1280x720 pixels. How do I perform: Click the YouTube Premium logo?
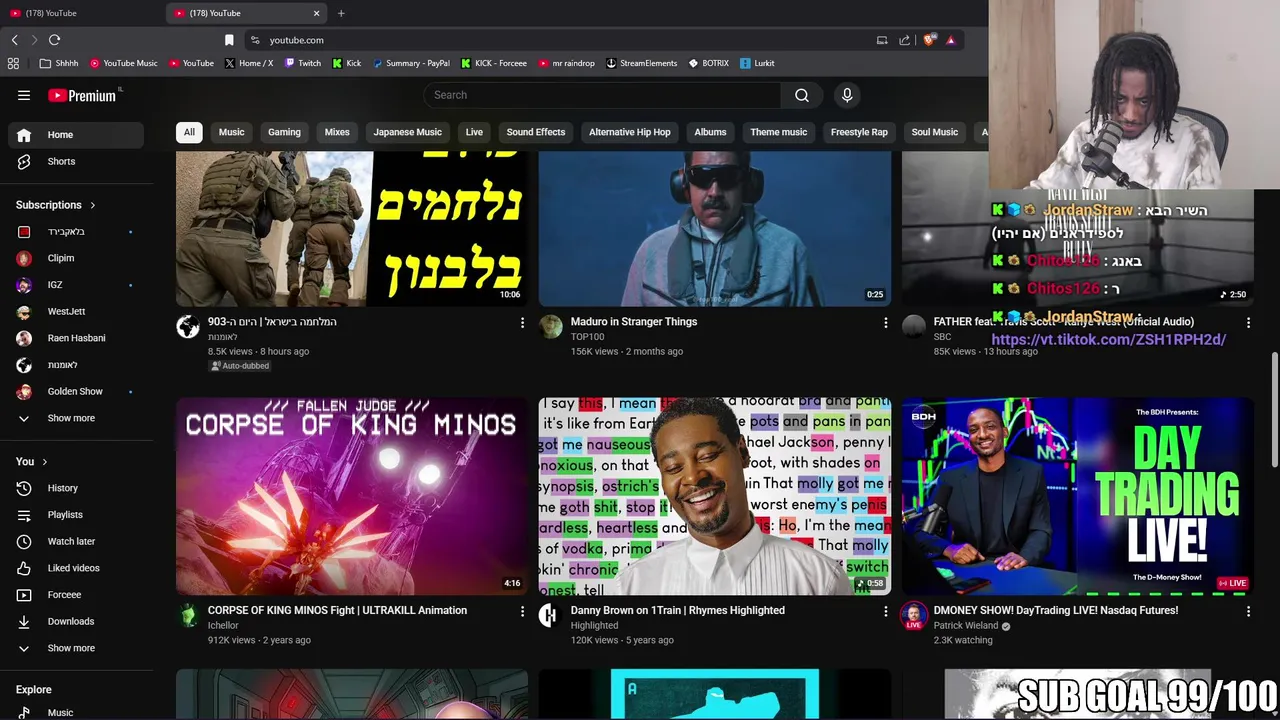coord(84,95)
